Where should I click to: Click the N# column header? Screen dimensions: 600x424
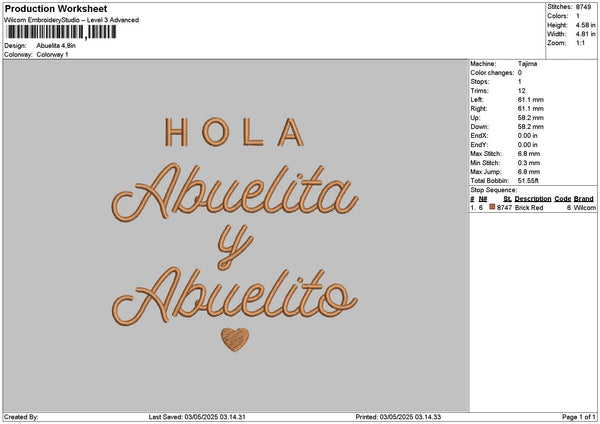483,198
